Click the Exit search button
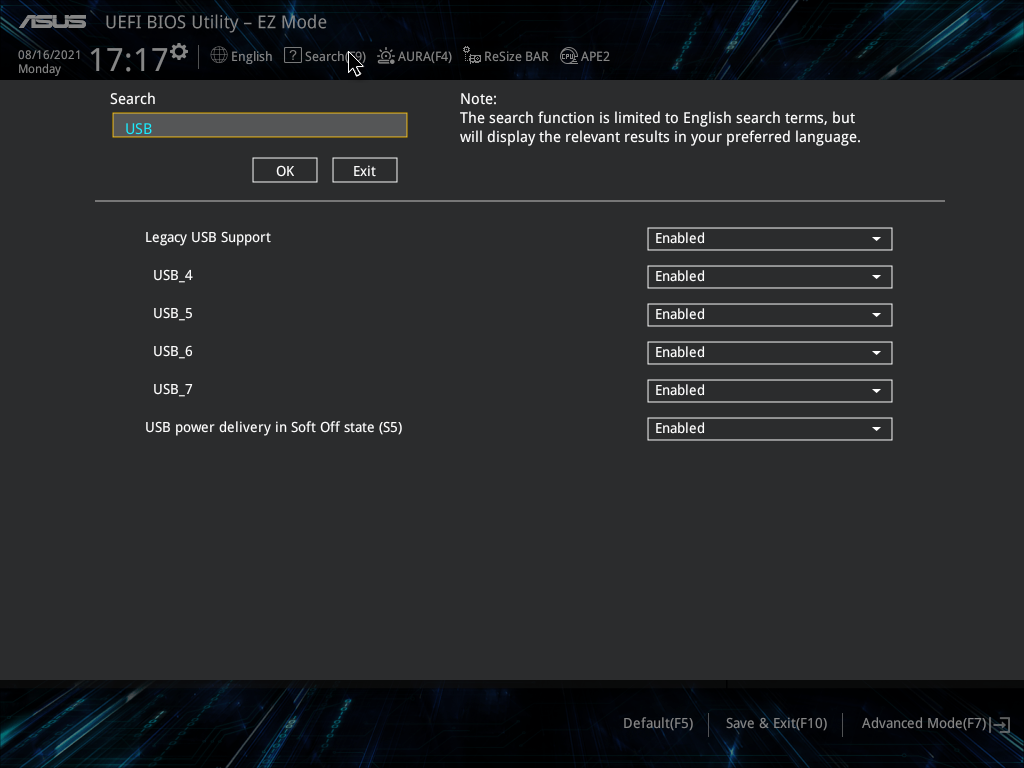This screenshot has height=768, width=1024. (364, 170)
